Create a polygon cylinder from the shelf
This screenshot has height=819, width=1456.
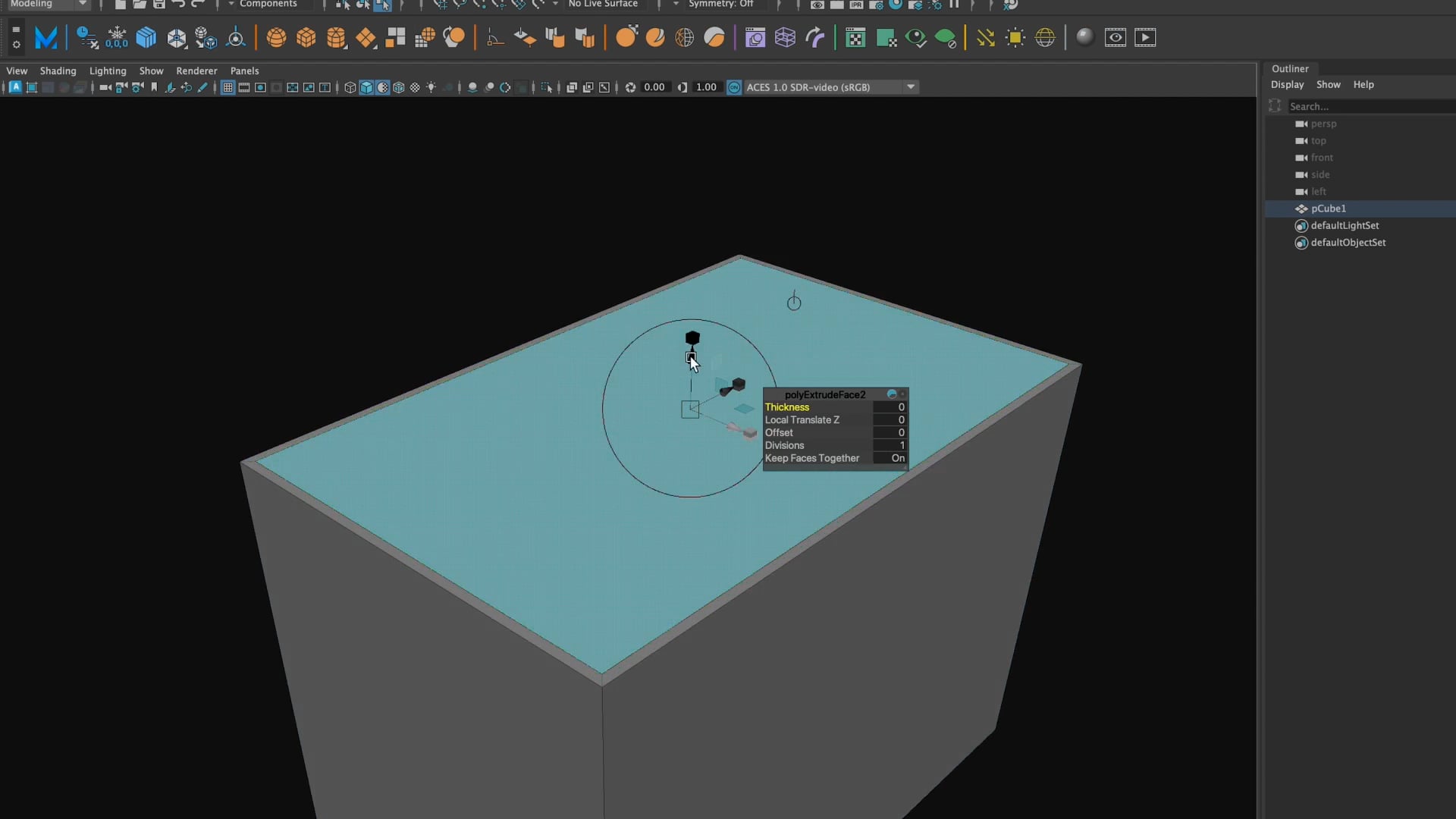336,37
